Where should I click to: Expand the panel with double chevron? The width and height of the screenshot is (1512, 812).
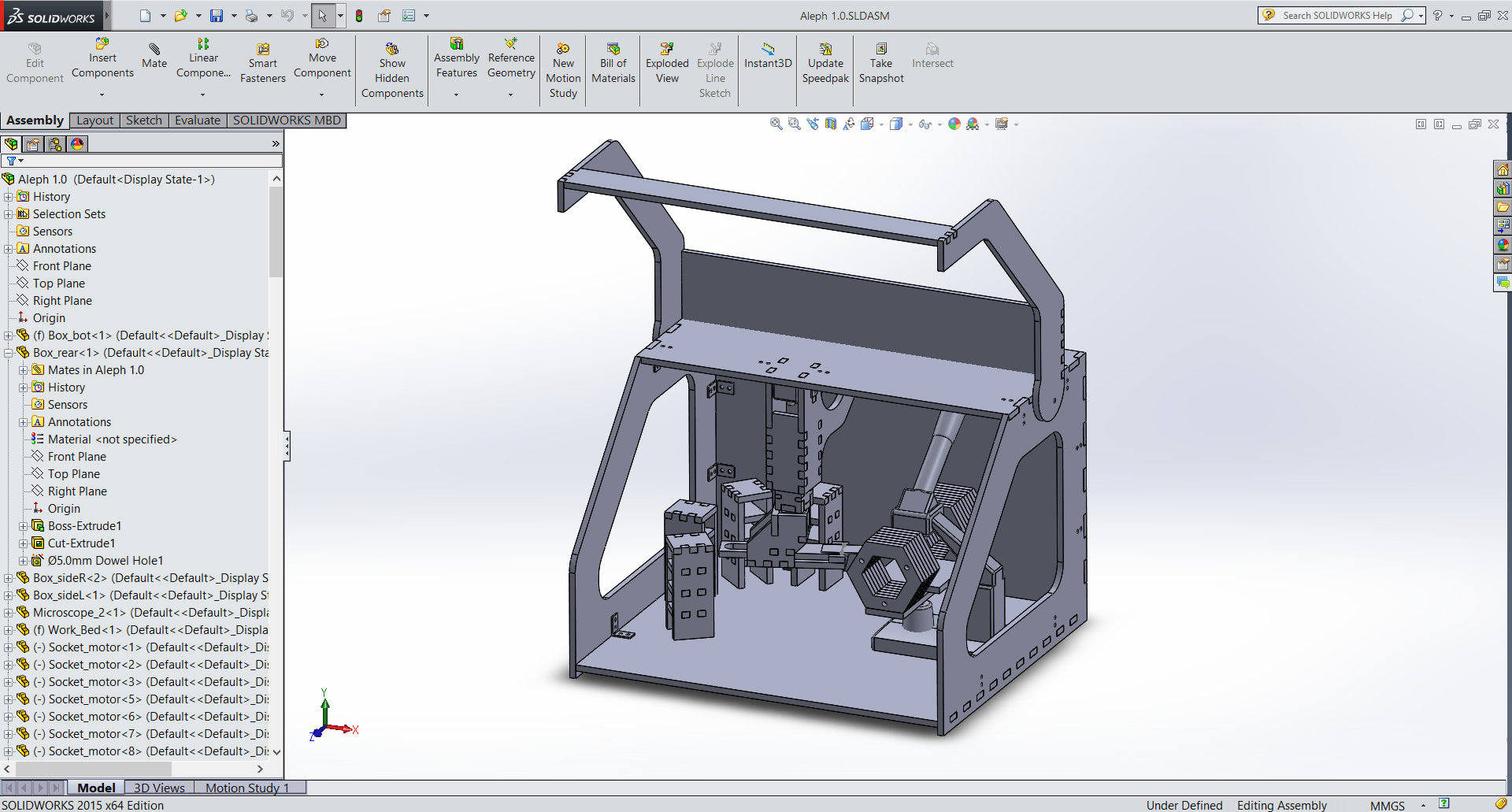pyautogui.click(x=276, y=143)
